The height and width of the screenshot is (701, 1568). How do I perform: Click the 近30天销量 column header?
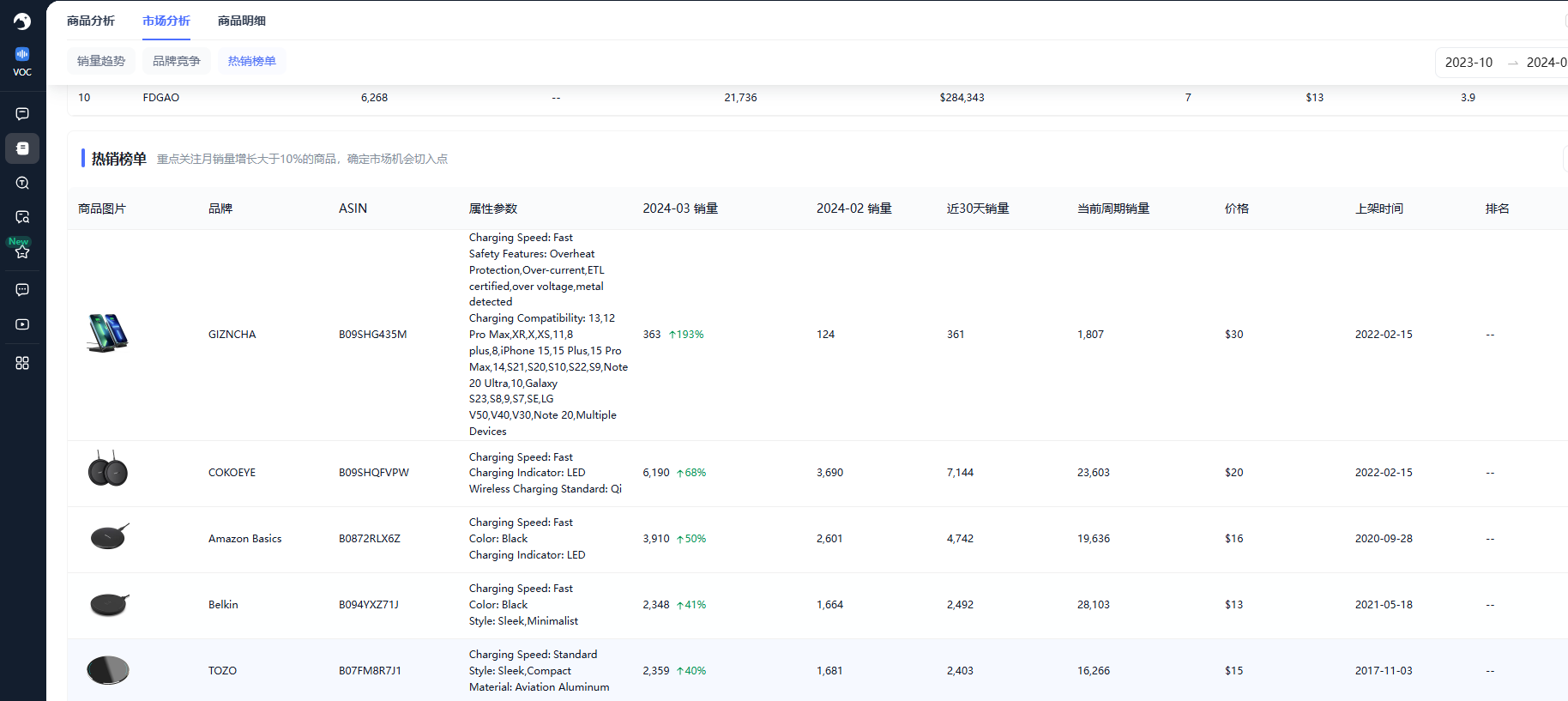978,208
